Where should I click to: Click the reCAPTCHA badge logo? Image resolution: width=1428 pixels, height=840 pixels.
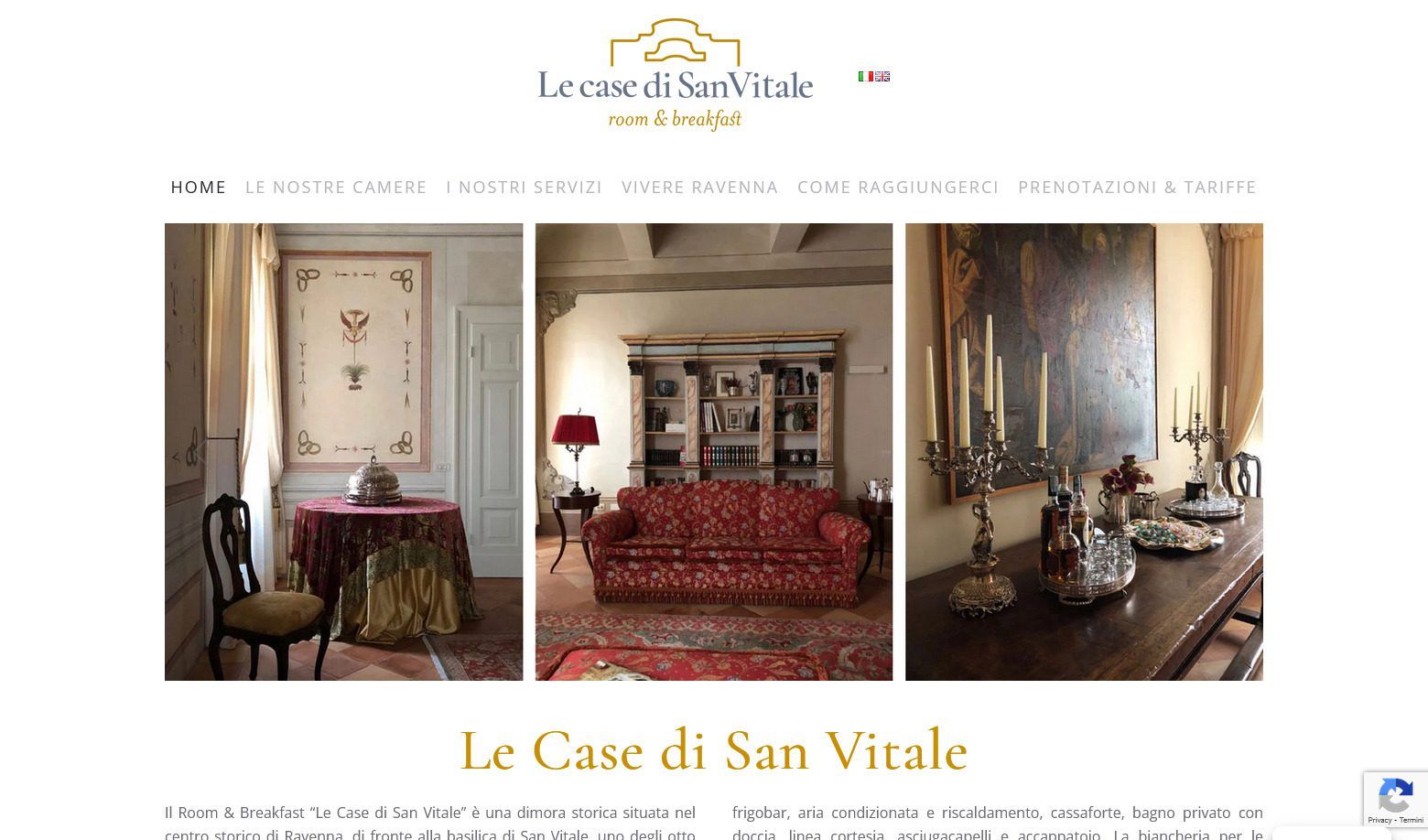[1395, 796]
